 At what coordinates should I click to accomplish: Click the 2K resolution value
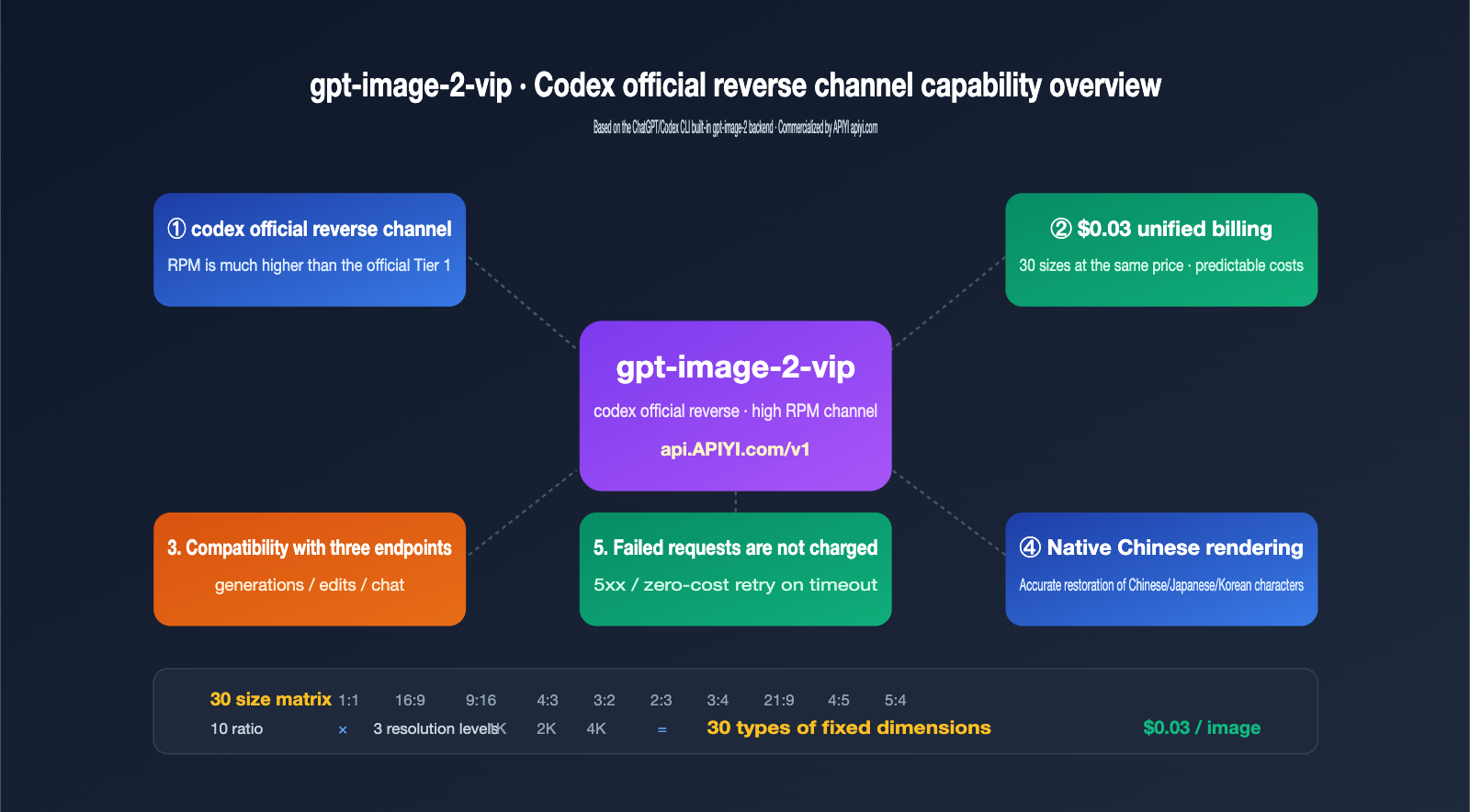pyautogui.click(x=547, y=728)
